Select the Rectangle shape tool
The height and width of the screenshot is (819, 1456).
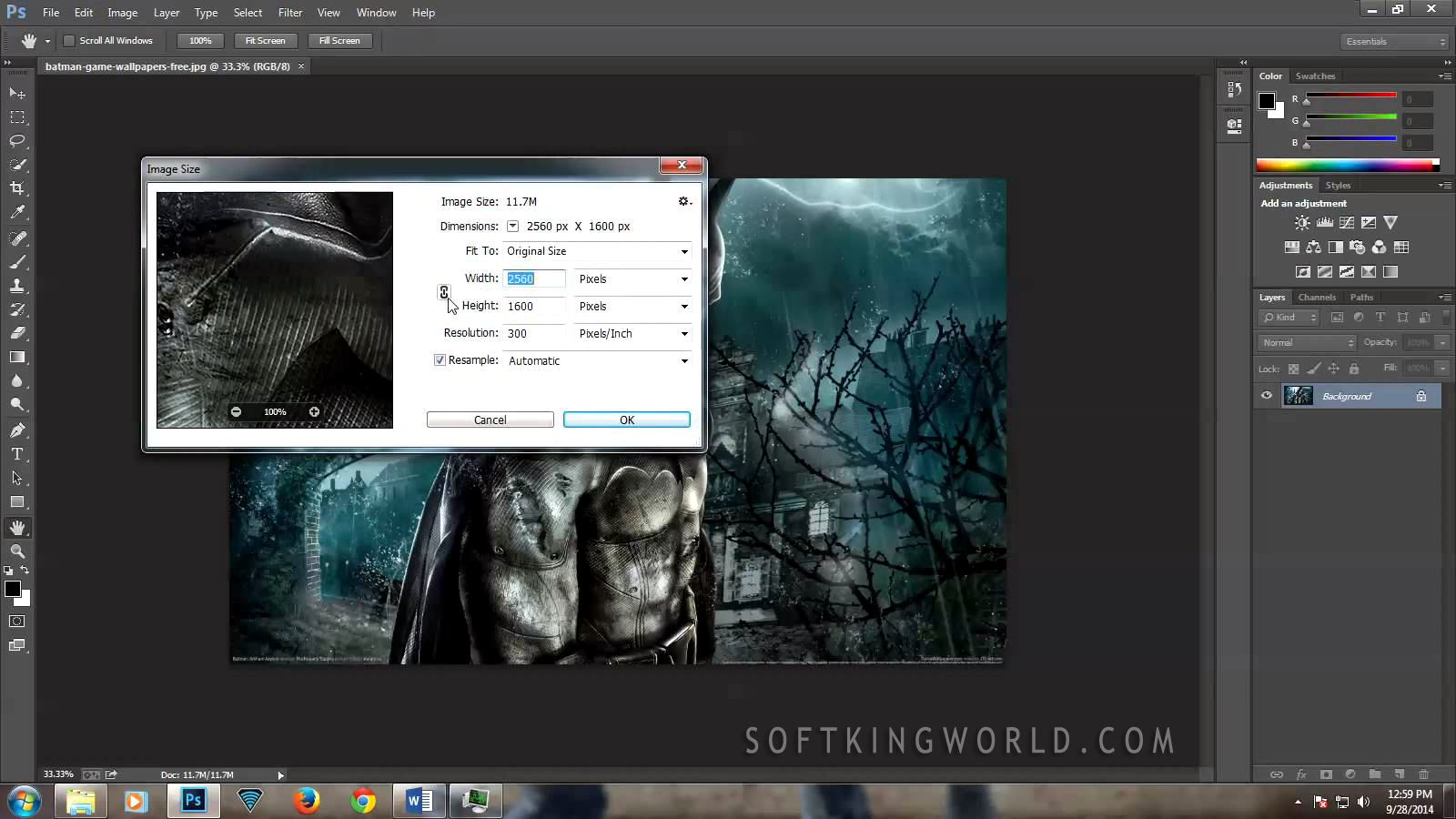point(17,501)
